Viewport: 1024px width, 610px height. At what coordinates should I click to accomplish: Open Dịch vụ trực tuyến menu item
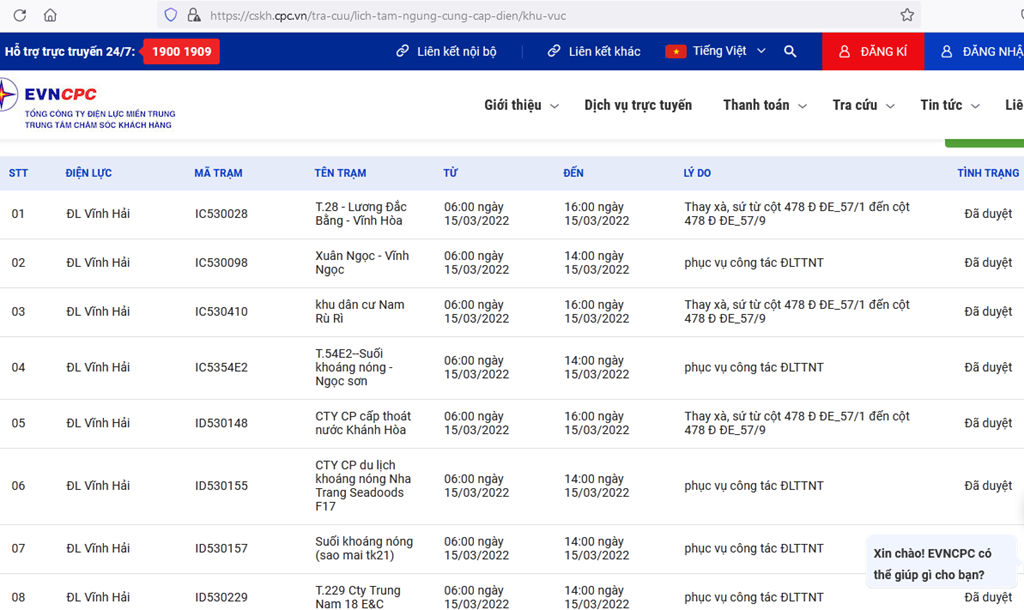tap(638, 105)
